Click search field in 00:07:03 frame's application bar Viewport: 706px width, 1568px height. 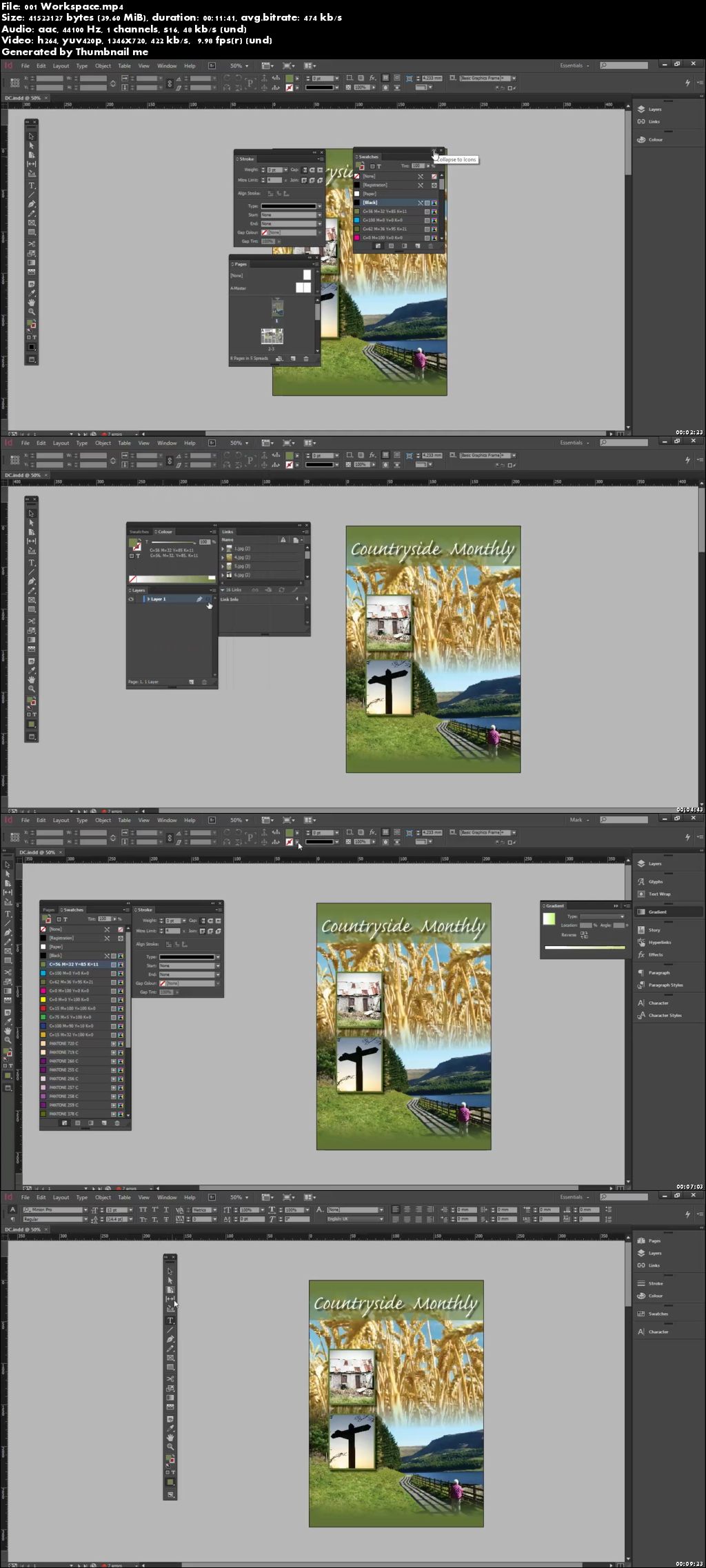(624, 820)
